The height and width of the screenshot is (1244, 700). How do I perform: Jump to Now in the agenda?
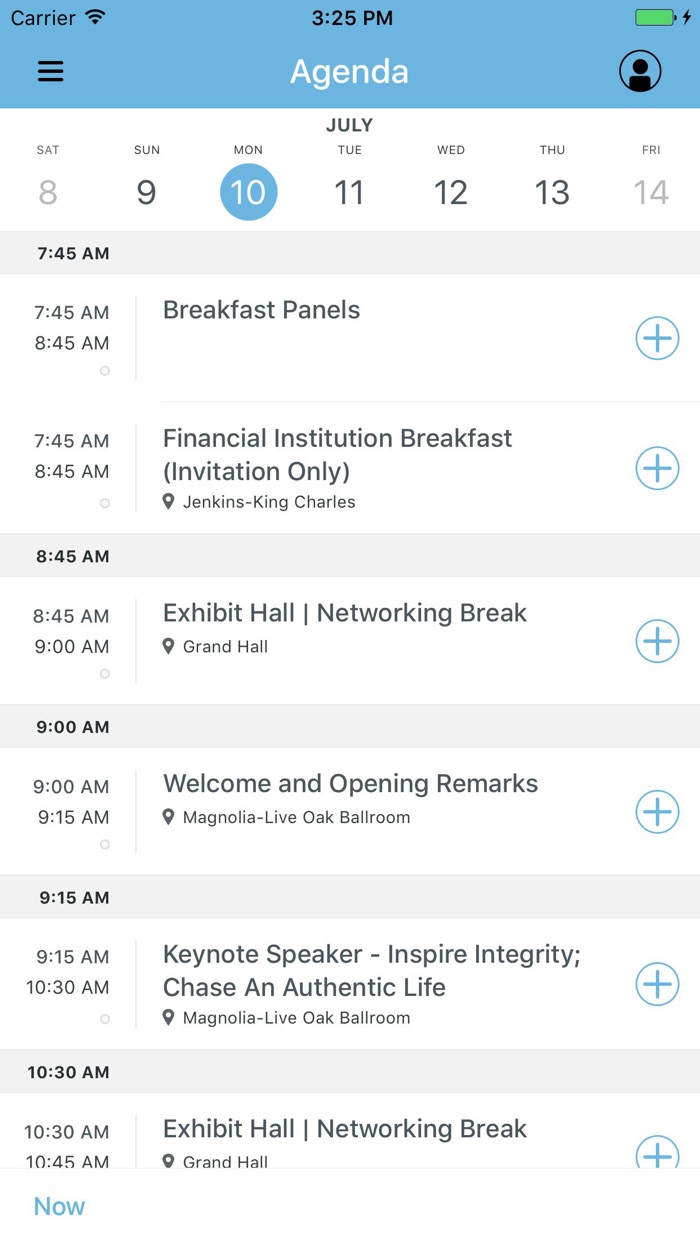(58, 1206)
